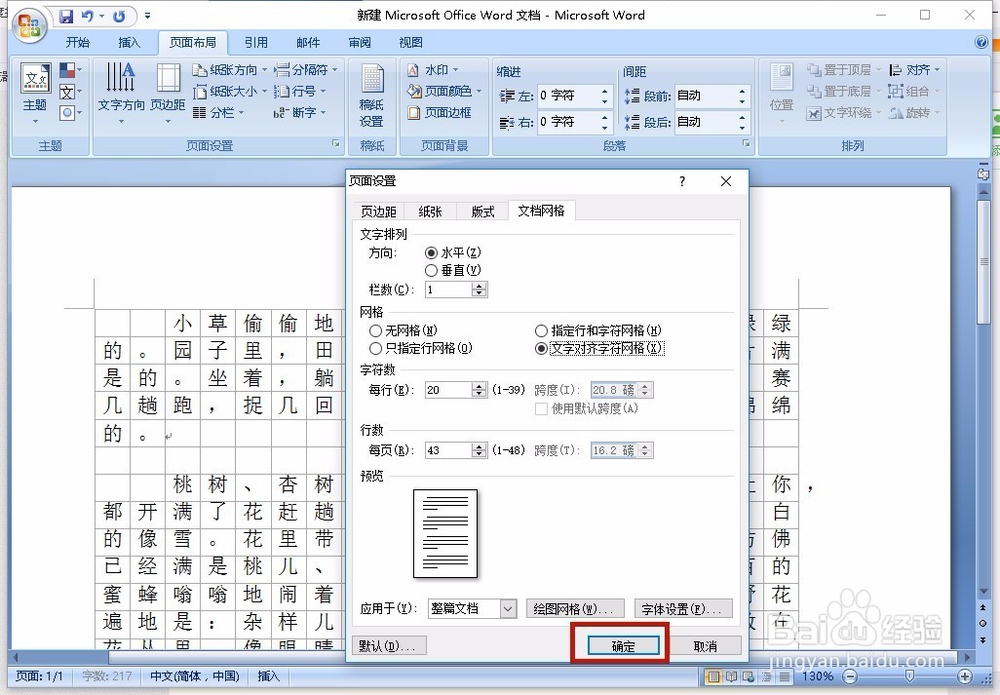Click the zoom slider handle
The height and width of the screenshot is (695, 1000).
click(x=909, y=676)
